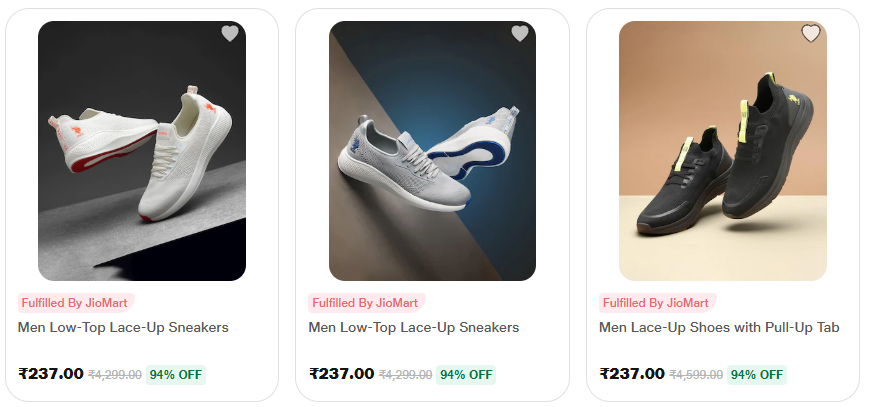
Task: Click the ₹237.00 price of grey sneakers
Action: pyautogui.click(x=342, y=374)
